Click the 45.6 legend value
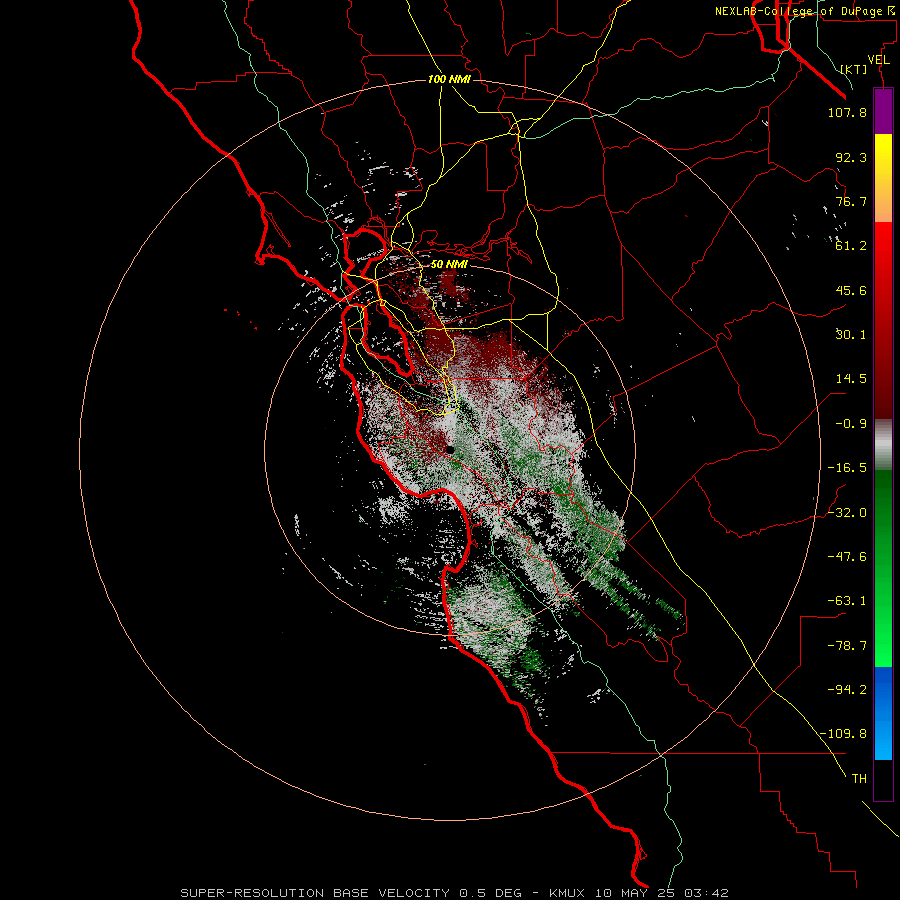The image size is (900, 900). point(851,290)
